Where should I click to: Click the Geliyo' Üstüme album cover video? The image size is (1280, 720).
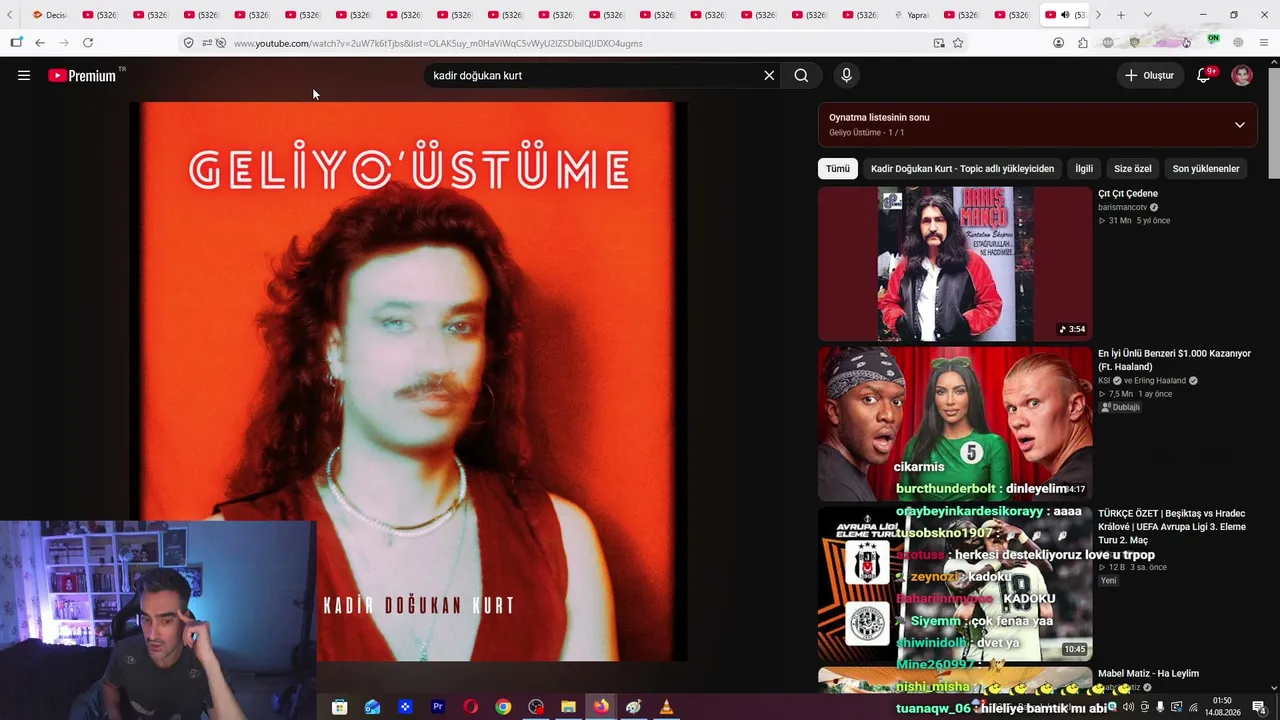[x=408, y=381]
